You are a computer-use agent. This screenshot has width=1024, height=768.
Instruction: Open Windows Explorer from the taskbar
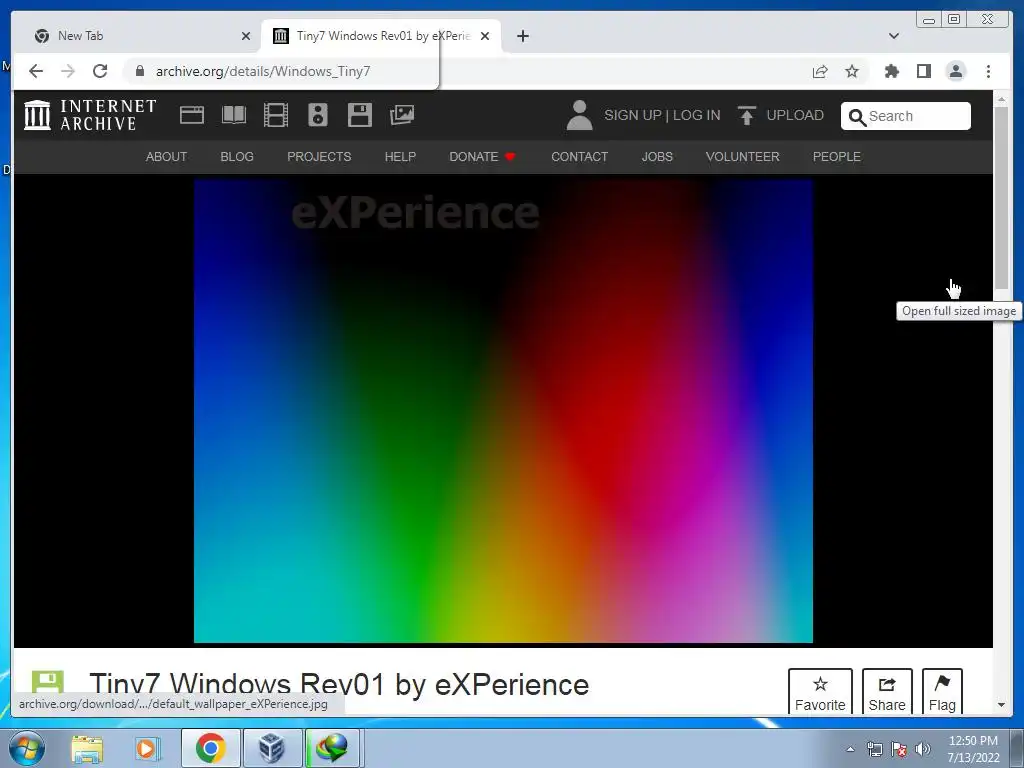pyautogui.click(x=87, y=748)
